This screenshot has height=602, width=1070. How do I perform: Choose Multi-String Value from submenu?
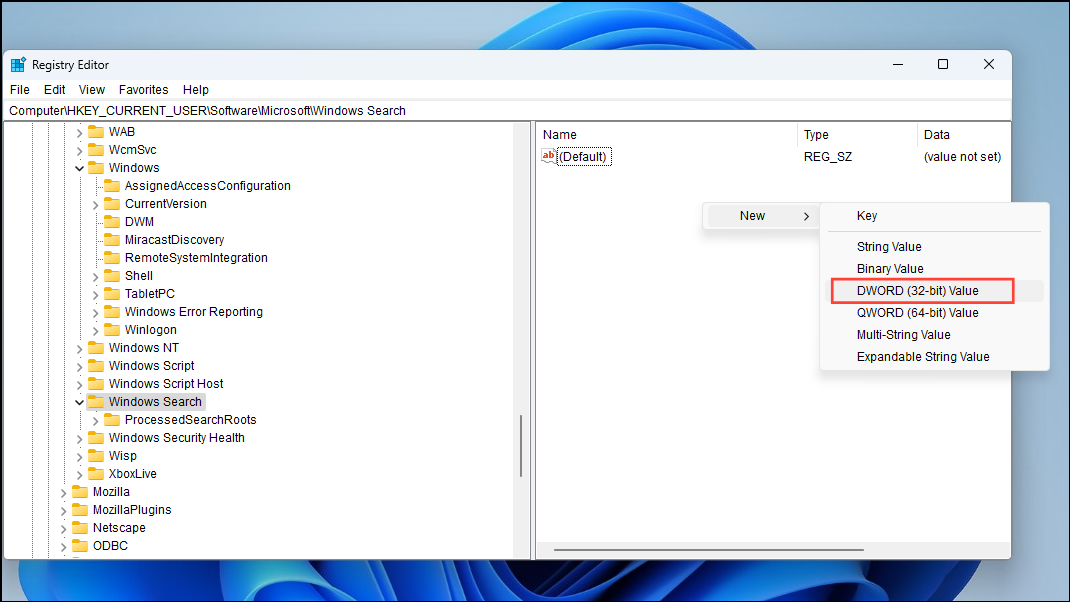point(934,334)
